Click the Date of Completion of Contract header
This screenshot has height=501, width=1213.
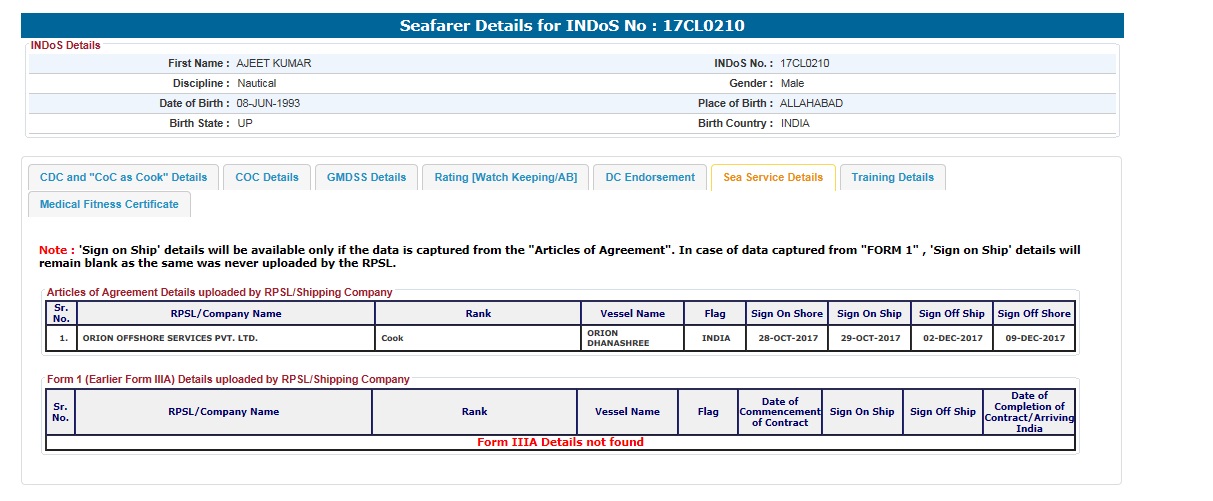tap(1029, 412)
